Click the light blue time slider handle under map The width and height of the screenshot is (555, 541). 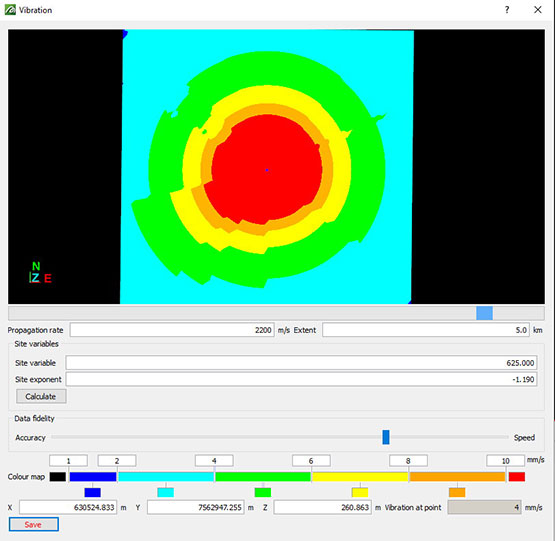[484, 313]
